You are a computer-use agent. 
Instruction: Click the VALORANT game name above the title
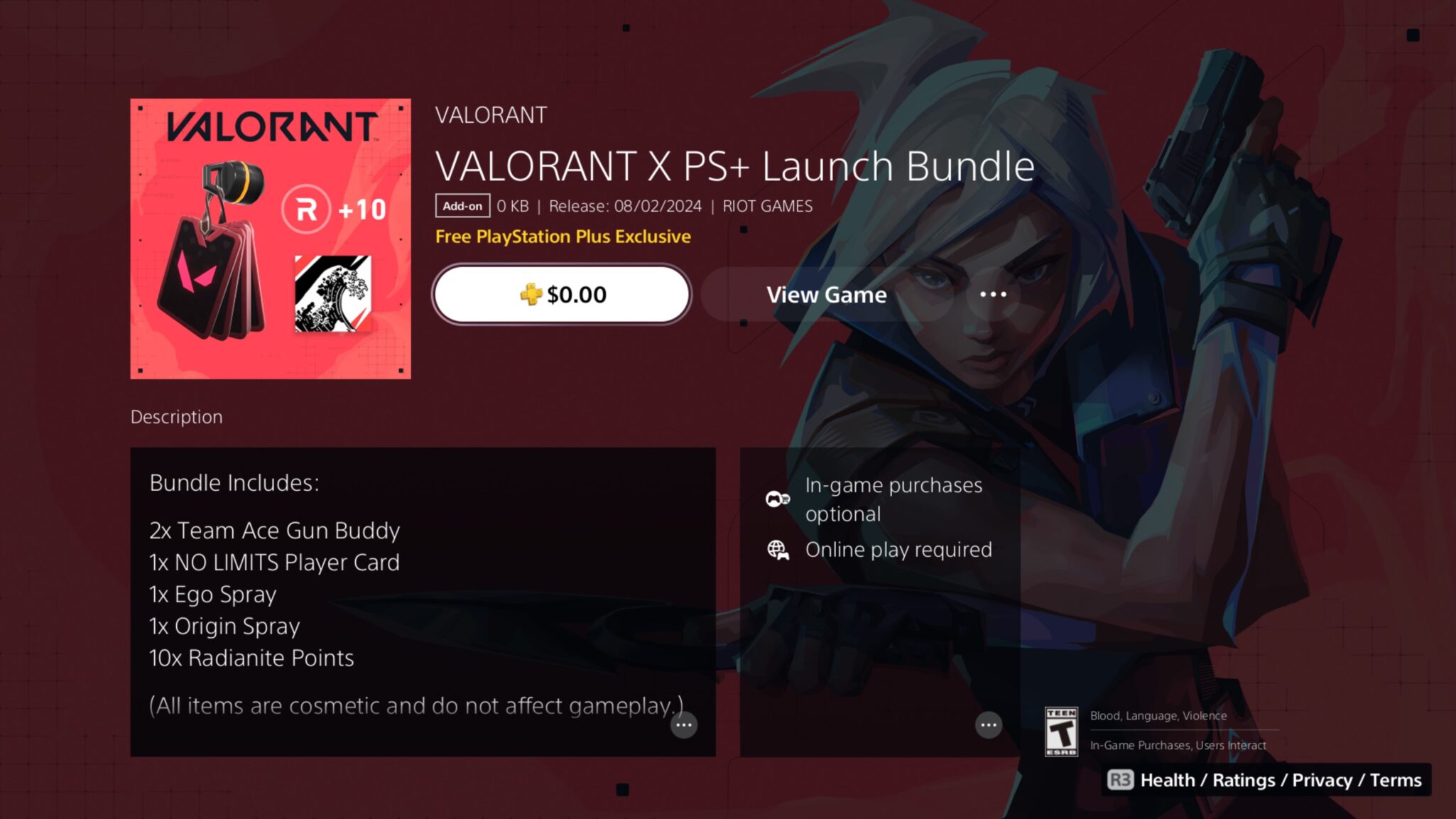coord(491,115)
